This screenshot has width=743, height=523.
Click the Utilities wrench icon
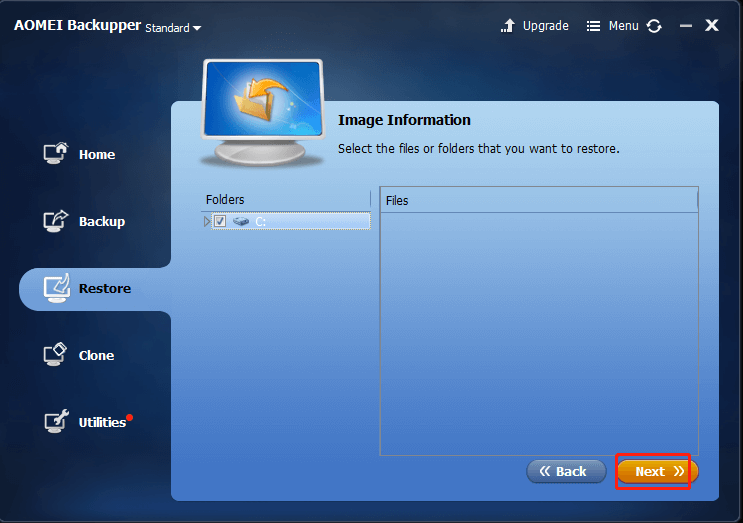pyautogui.click(x=56, y=421)
